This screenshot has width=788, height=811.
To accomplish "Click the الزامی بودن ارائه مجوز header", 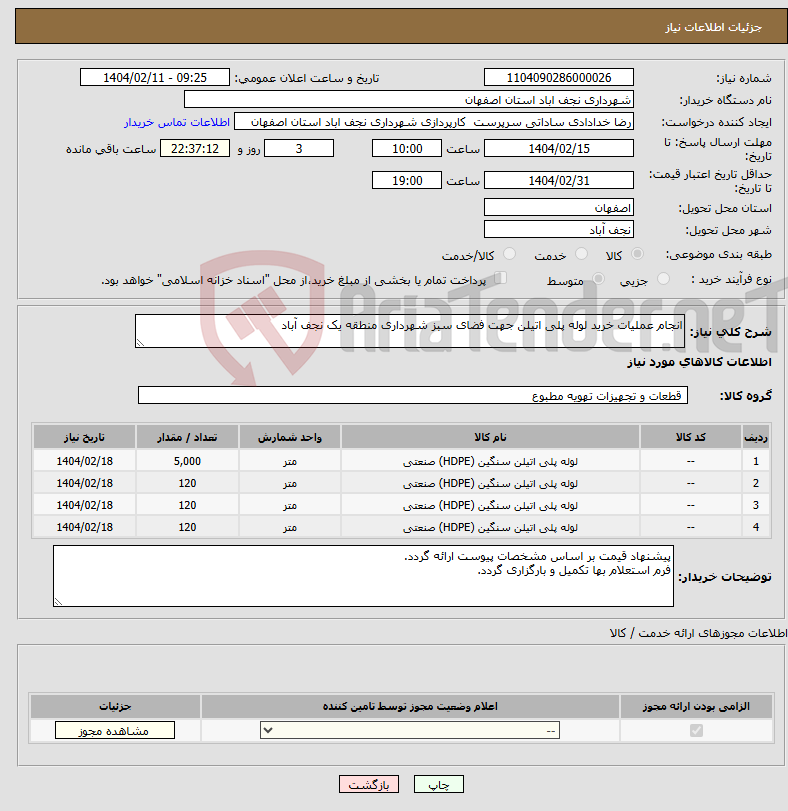I will (x=696, y=707).
